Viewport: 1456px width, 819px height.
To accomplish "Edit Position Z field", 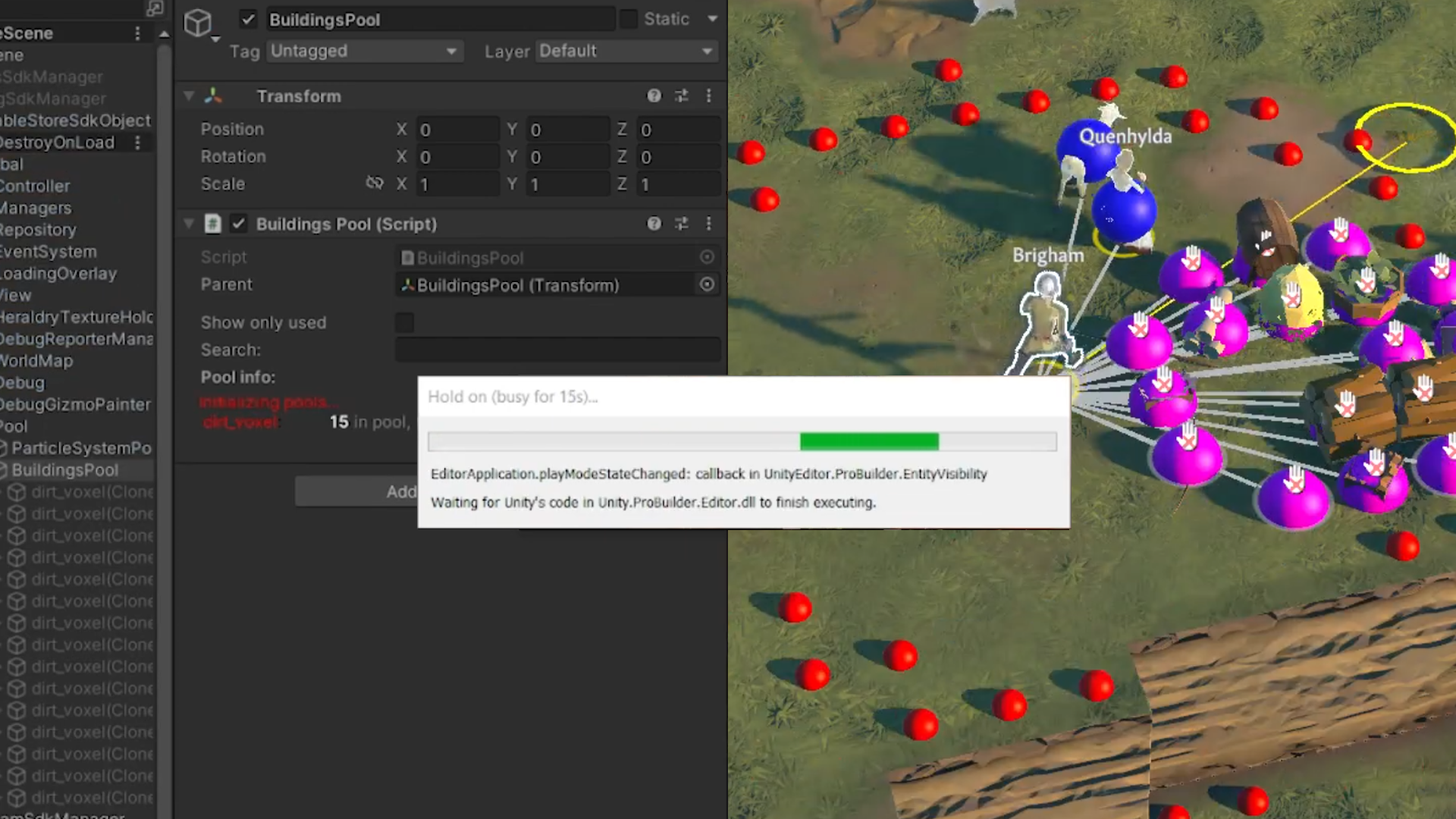I will [678, 130].
